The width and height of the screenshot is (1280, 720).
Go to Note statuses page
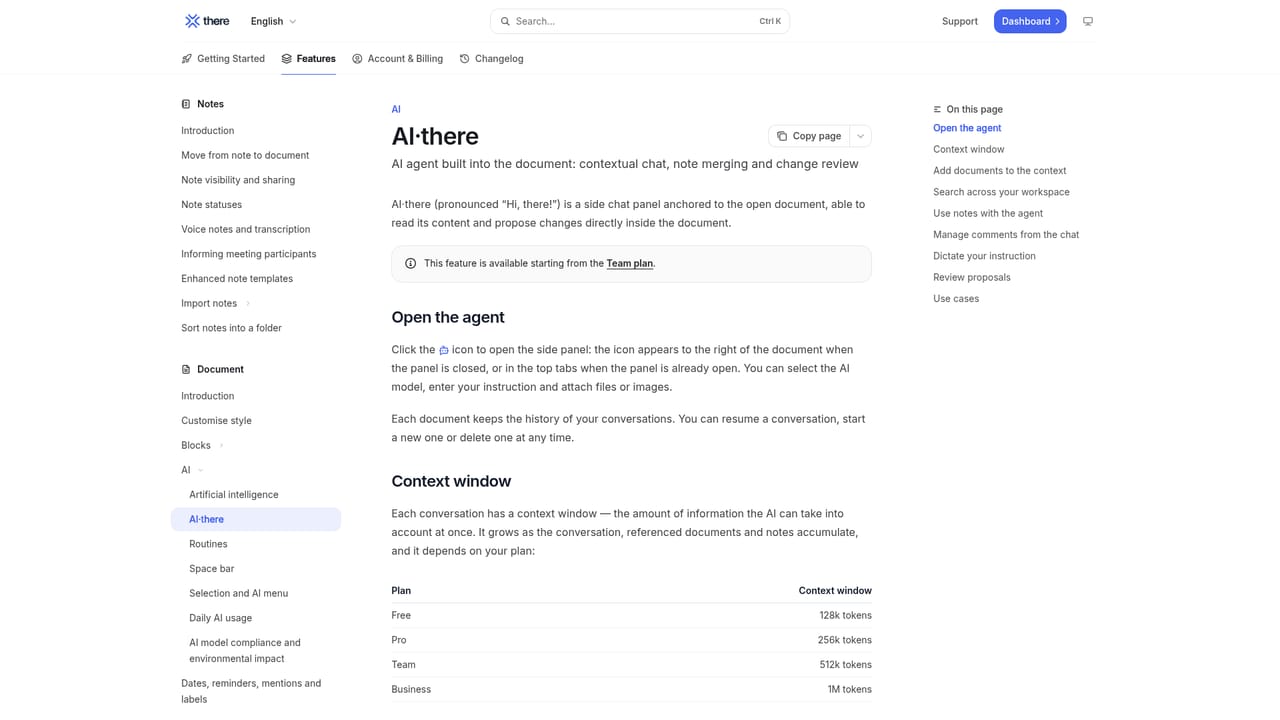211,205
